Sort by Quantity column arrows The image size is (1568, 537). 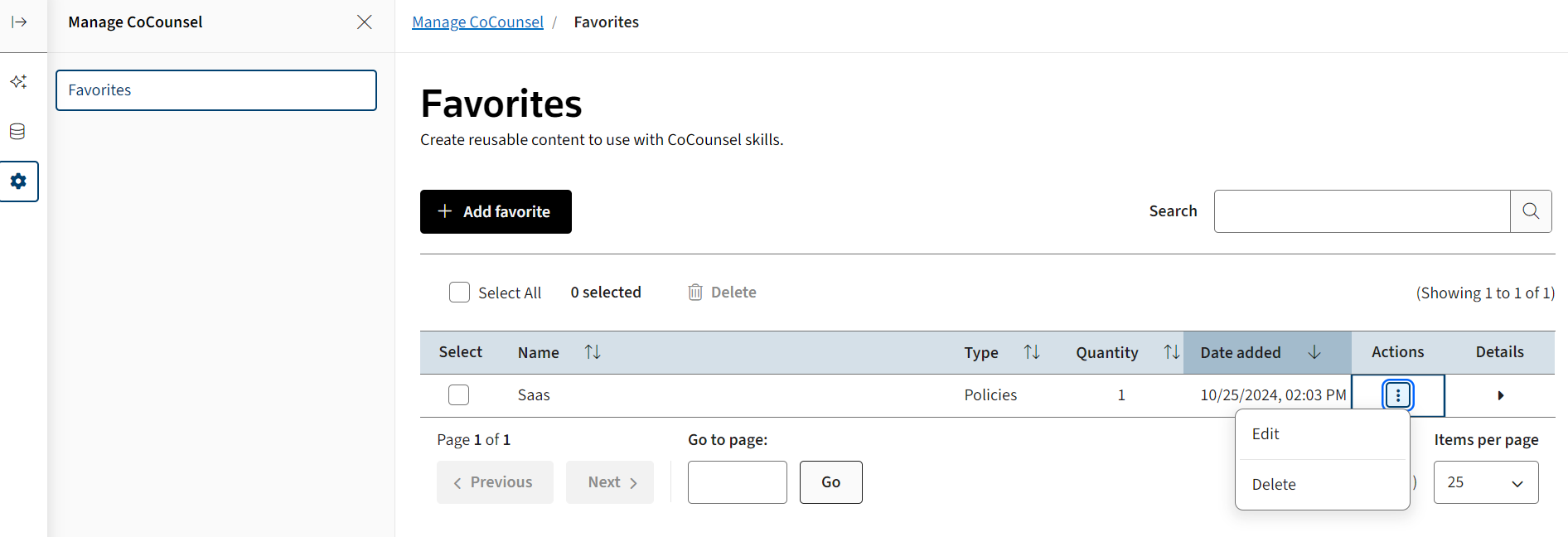click(1171, 352)
